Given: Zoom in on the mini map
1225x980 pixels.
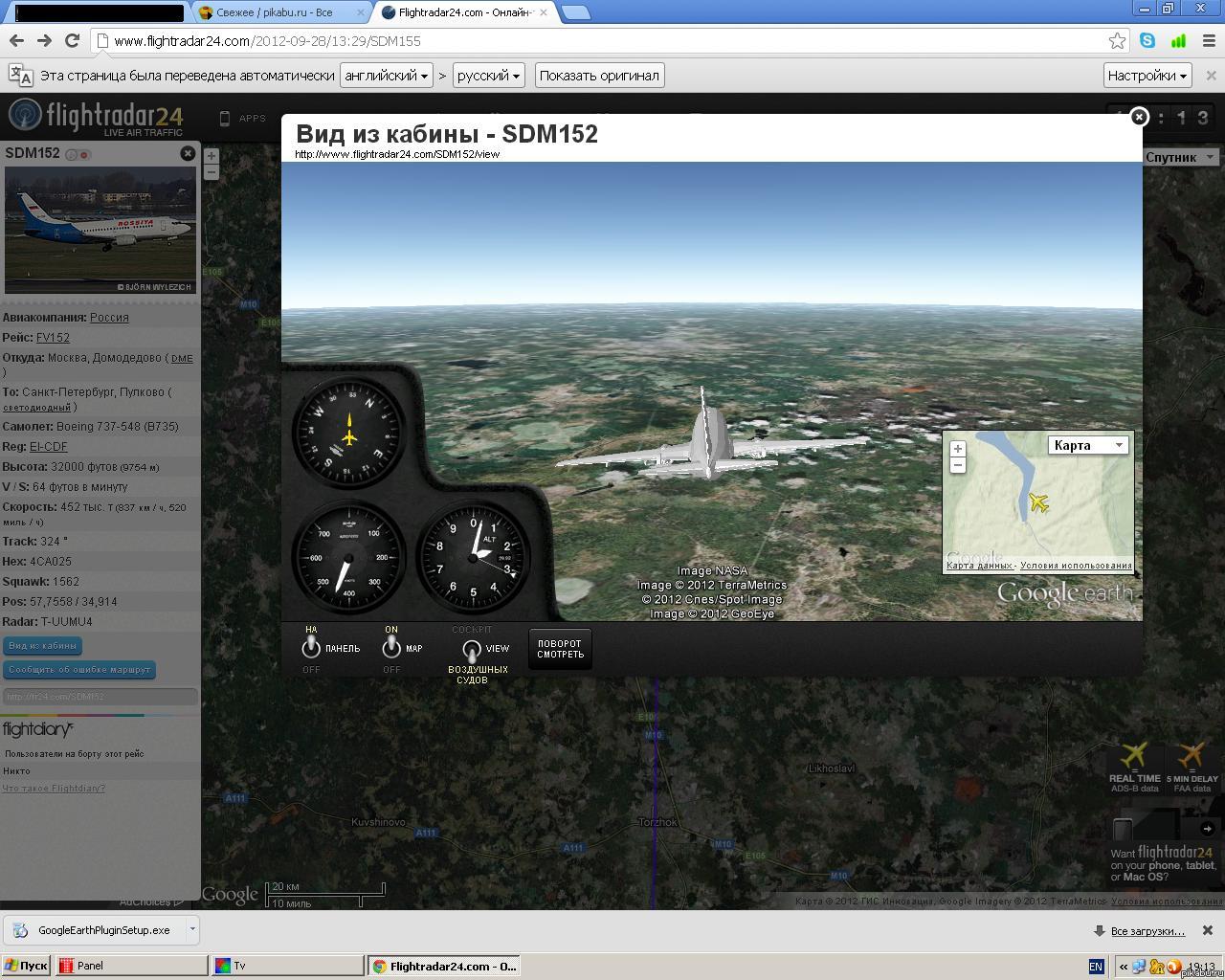Looking at the screenshot, I should click(x=957, y=449).
